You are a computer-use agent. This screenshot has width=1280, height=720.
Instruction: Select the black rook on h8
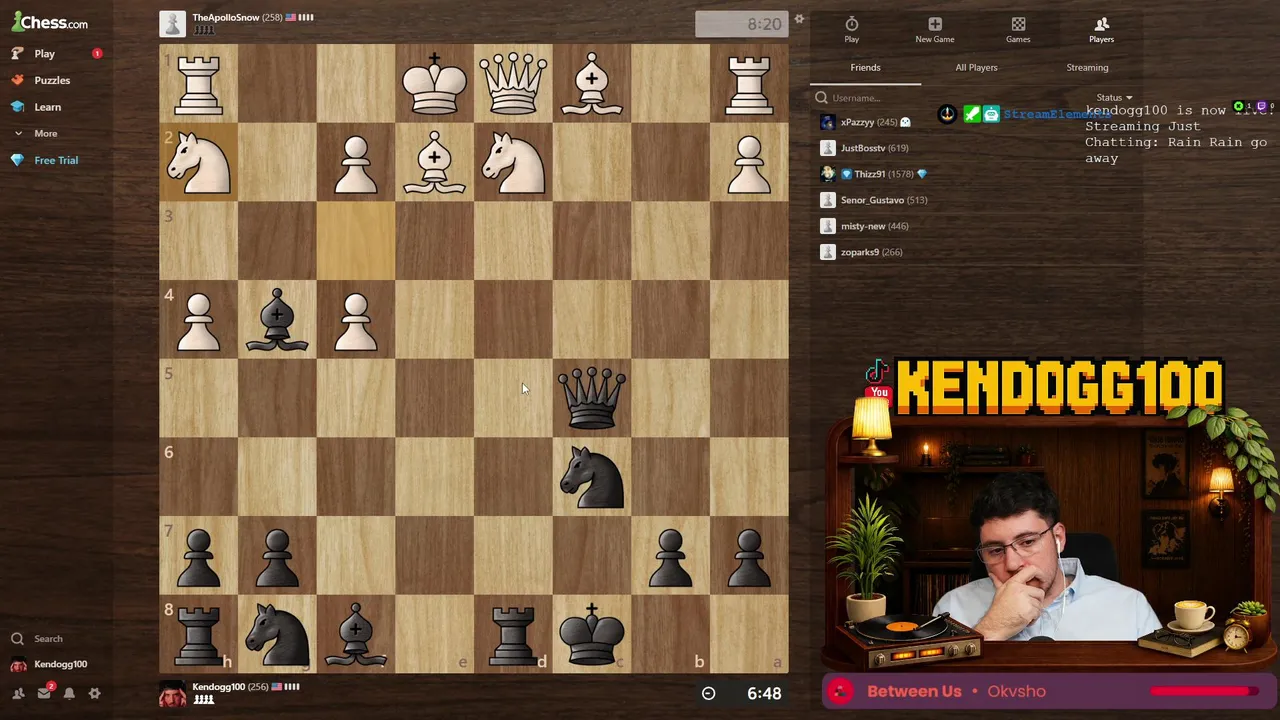point(198,634)
